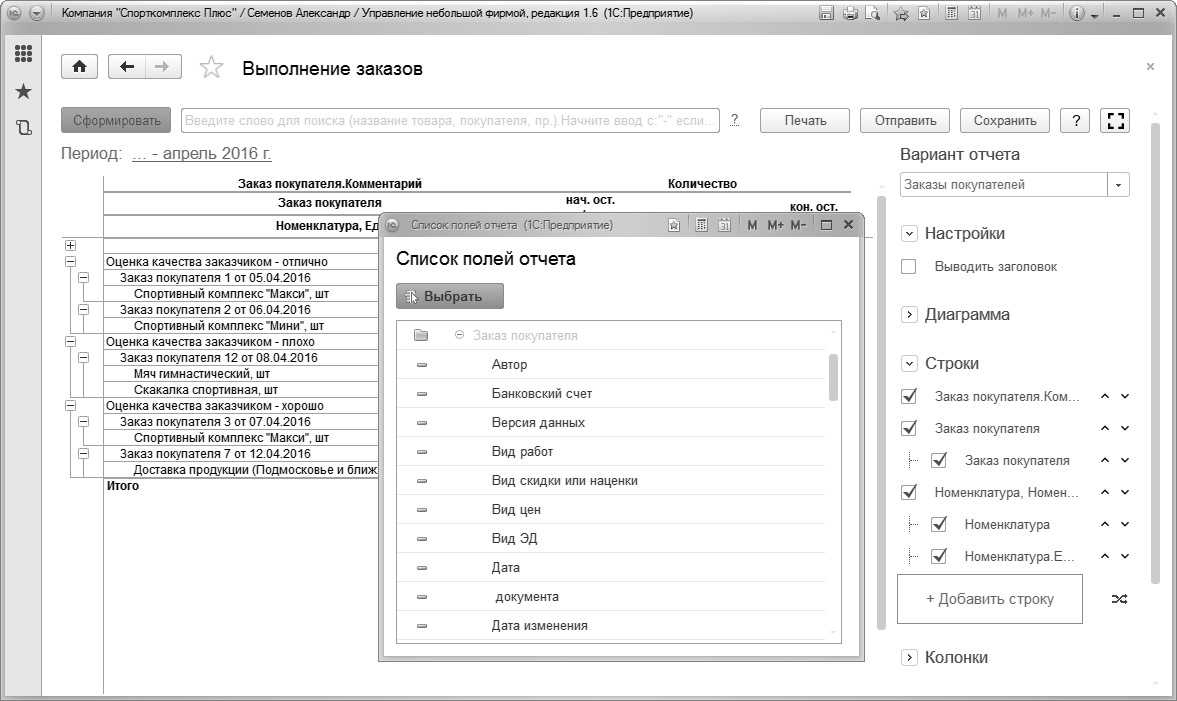
Task: Open period link ... - апрель 2016 г.
Action: click(201, 154)
